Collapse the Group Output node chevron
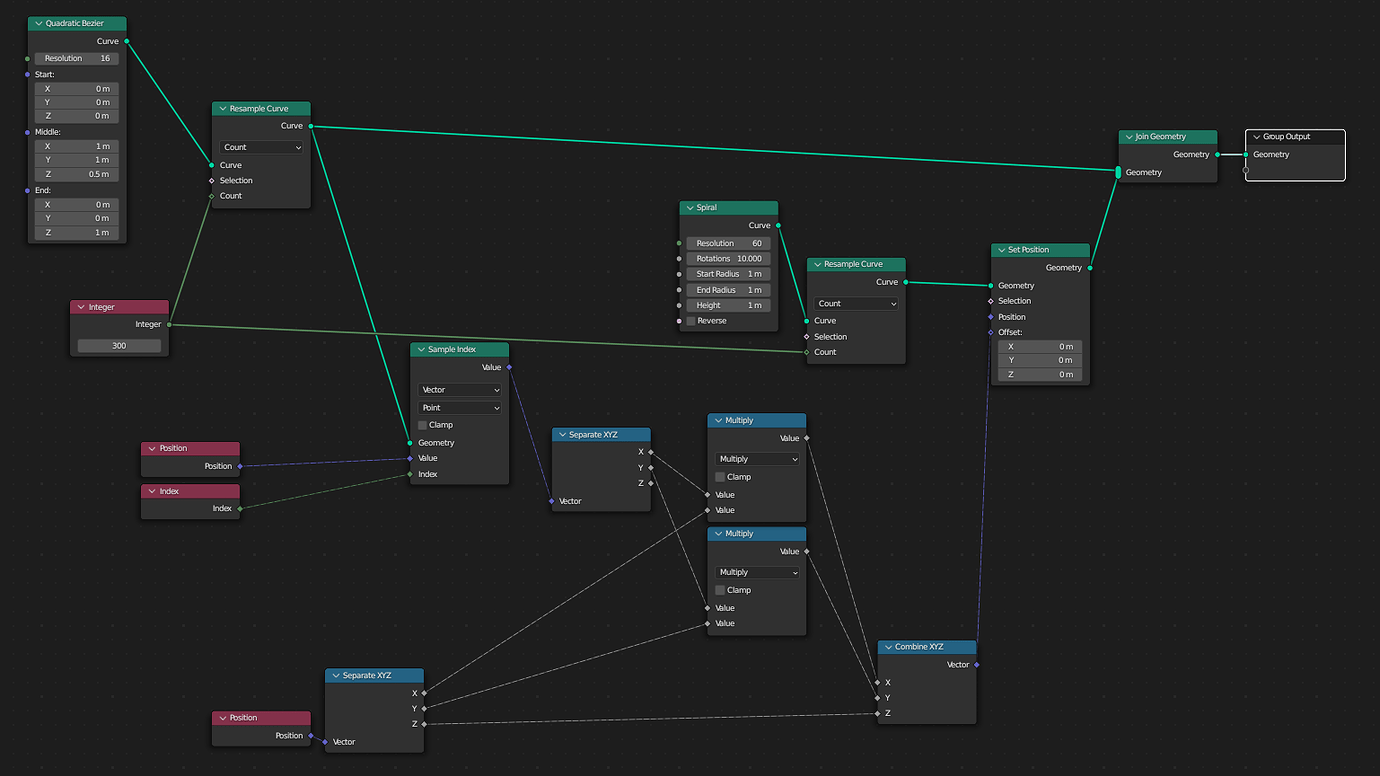Viewport: 1380px width, 776px height. tap(1256, 137)
